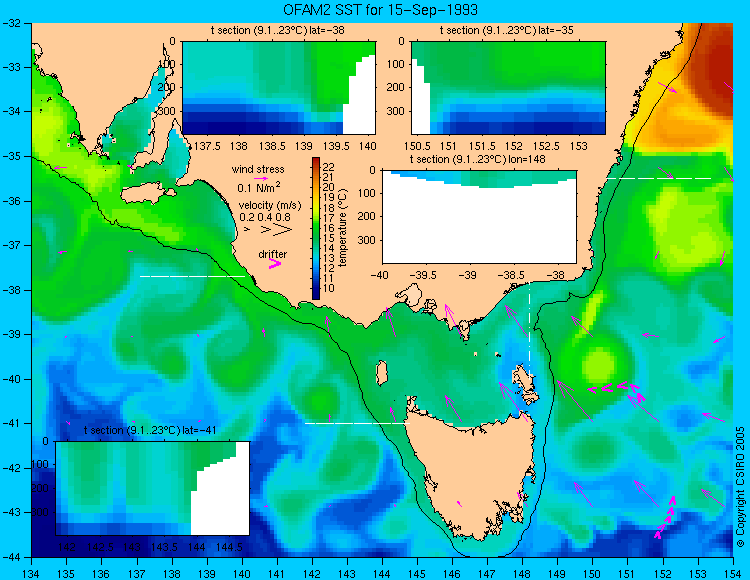Click main longitude axis label "154"
The image size is (750, 580).
coord(734,574)
